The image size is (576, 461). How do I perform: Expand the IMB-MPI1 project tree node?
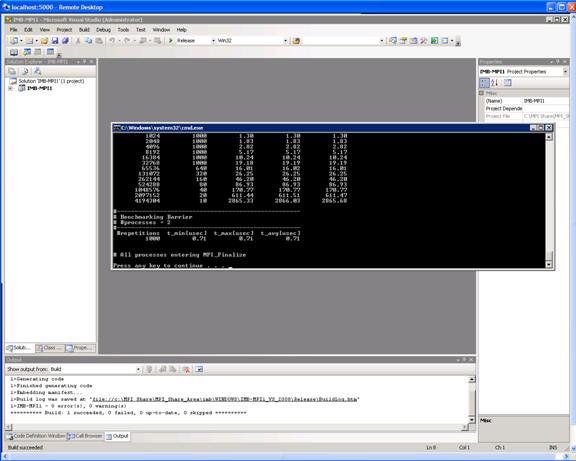(11, 88)
